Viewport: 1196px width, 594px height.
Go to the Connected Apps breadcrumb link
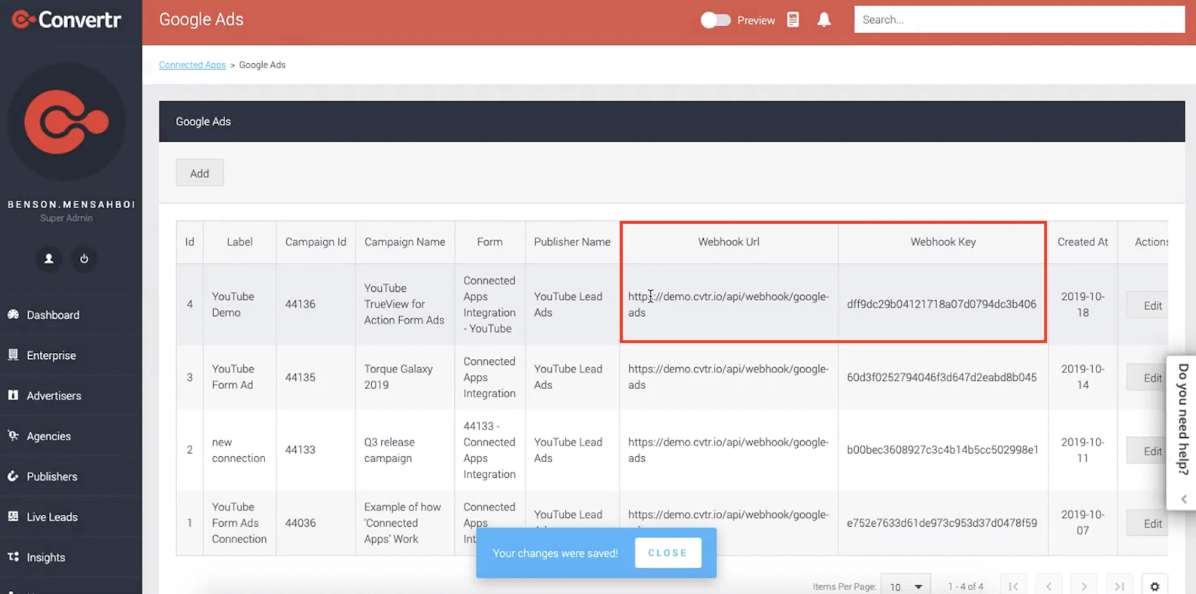pos(192,65)
